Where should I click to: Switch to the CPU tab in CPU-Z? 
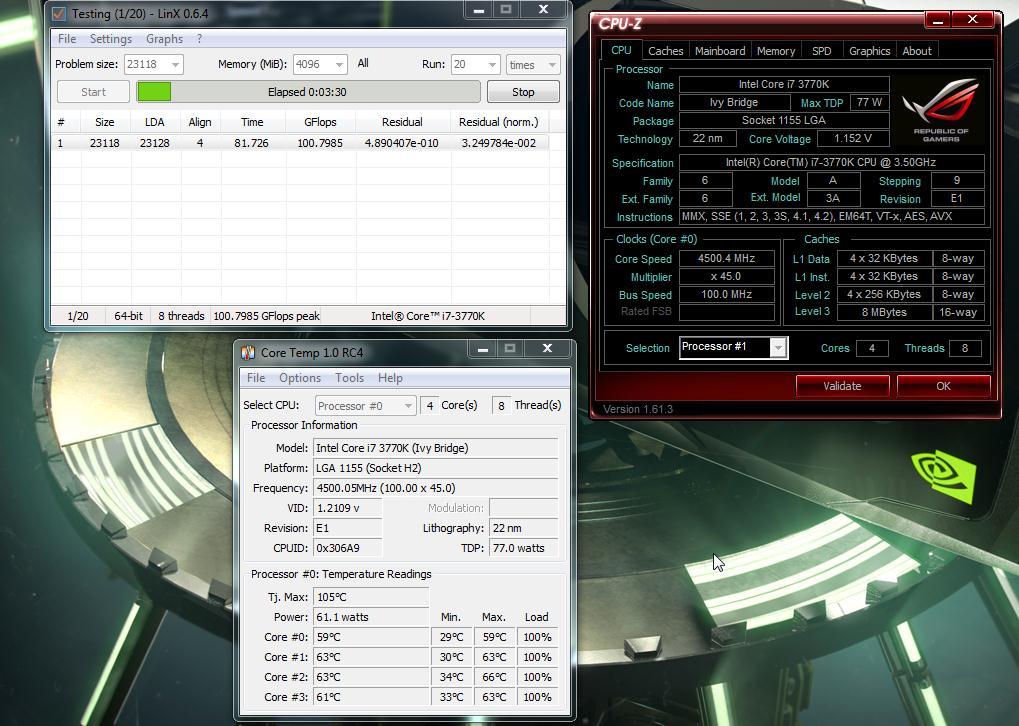click(x=621, y=50)
